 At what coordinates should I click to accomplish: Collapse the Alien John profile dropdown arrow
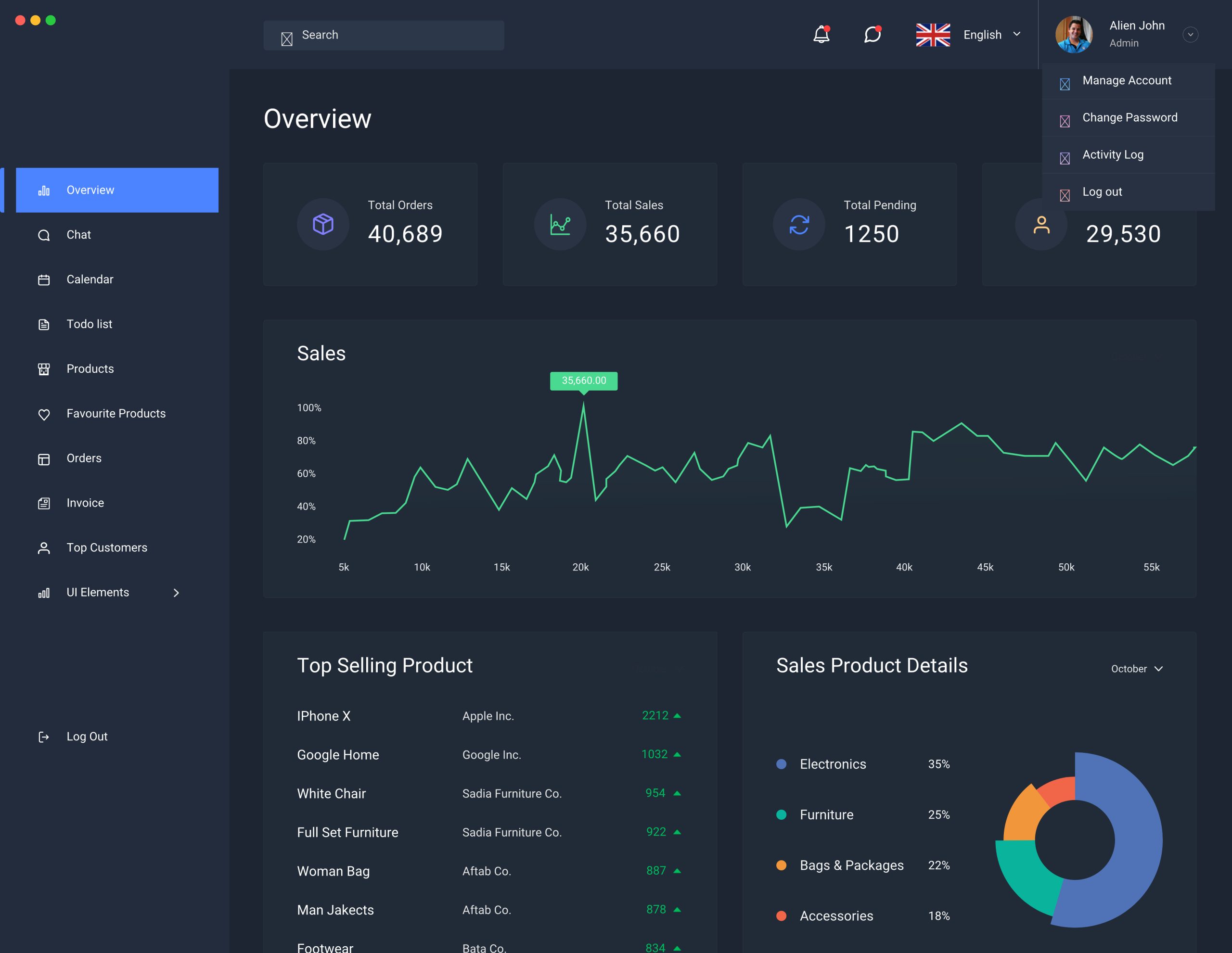pyautogui.click(x=1190, y=35)
